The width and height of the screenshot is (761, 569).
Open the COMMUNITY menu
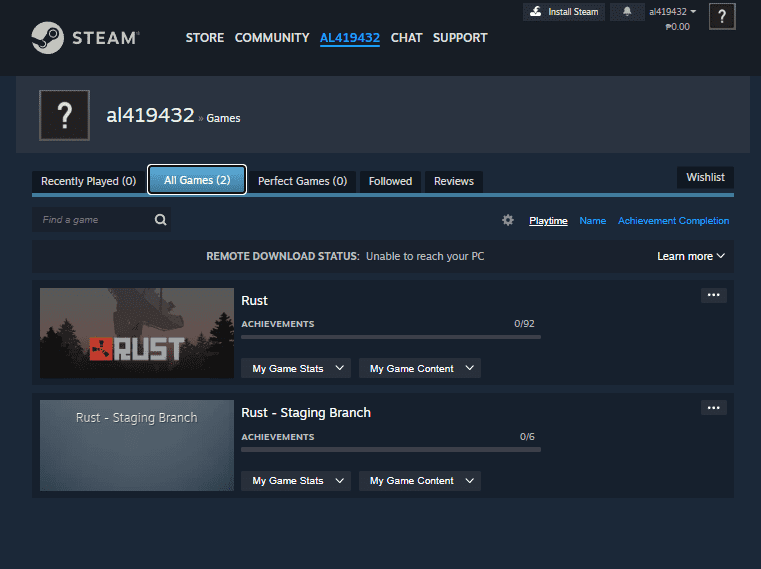(272, 38)
